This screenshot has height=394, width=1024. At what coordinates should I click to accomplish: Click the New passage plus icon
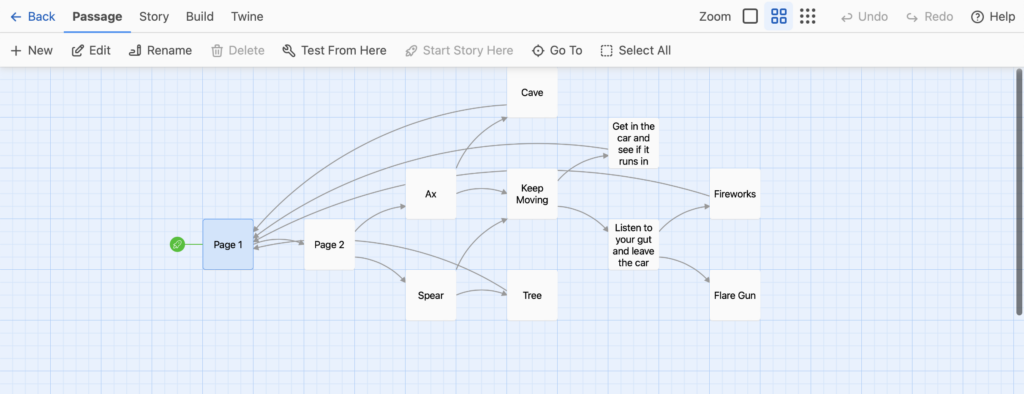click(16, 50)
